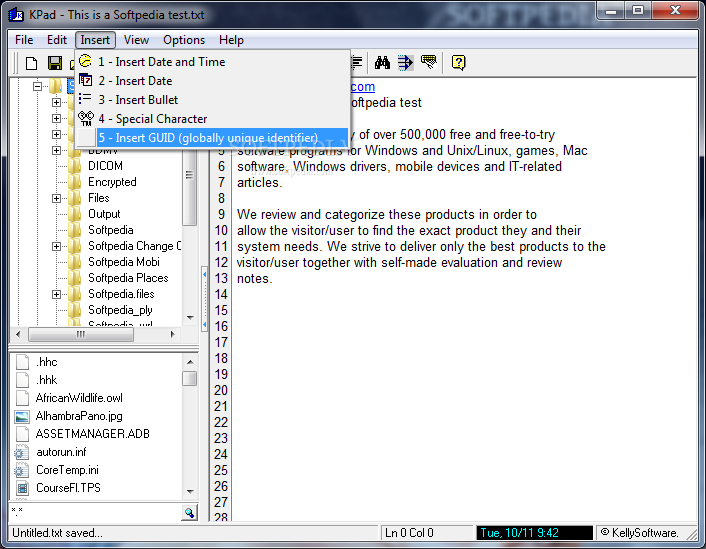
Task: Click the KellySoftware copyright status text
Action: (639, 533)
